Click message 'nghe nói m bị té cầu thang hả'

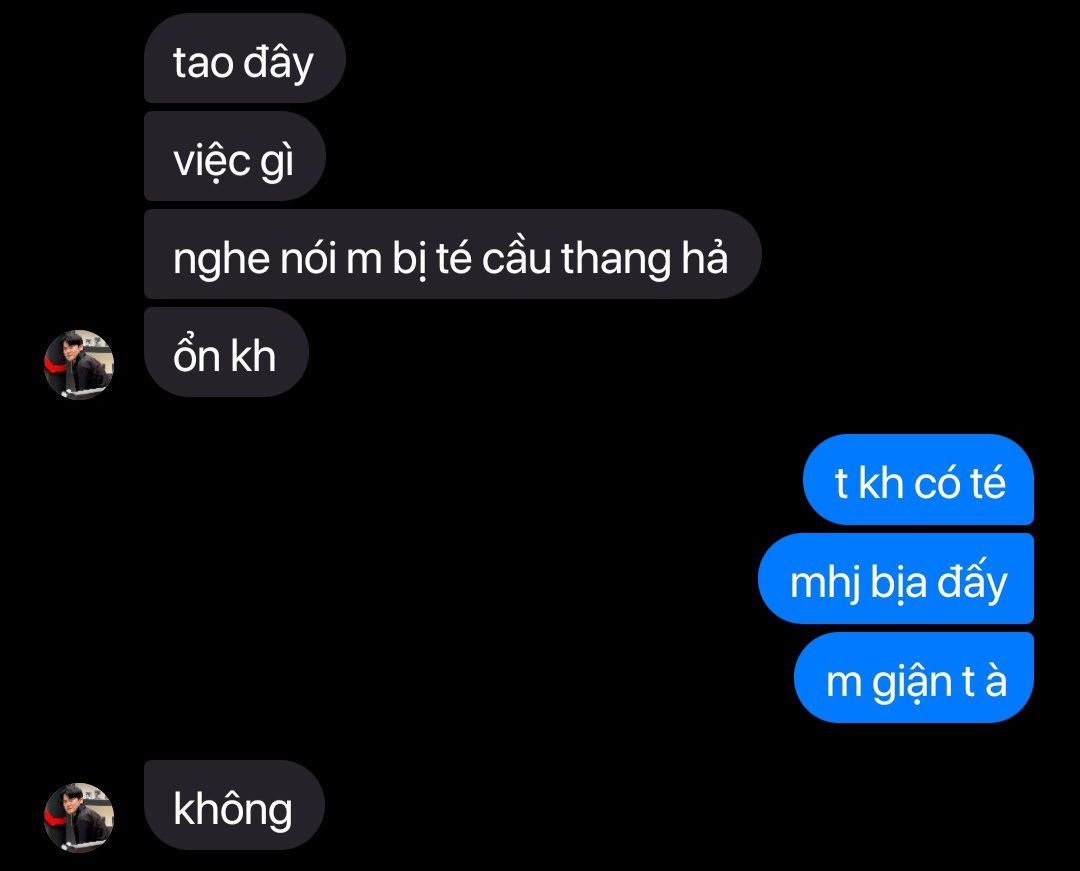click(453, 254)
